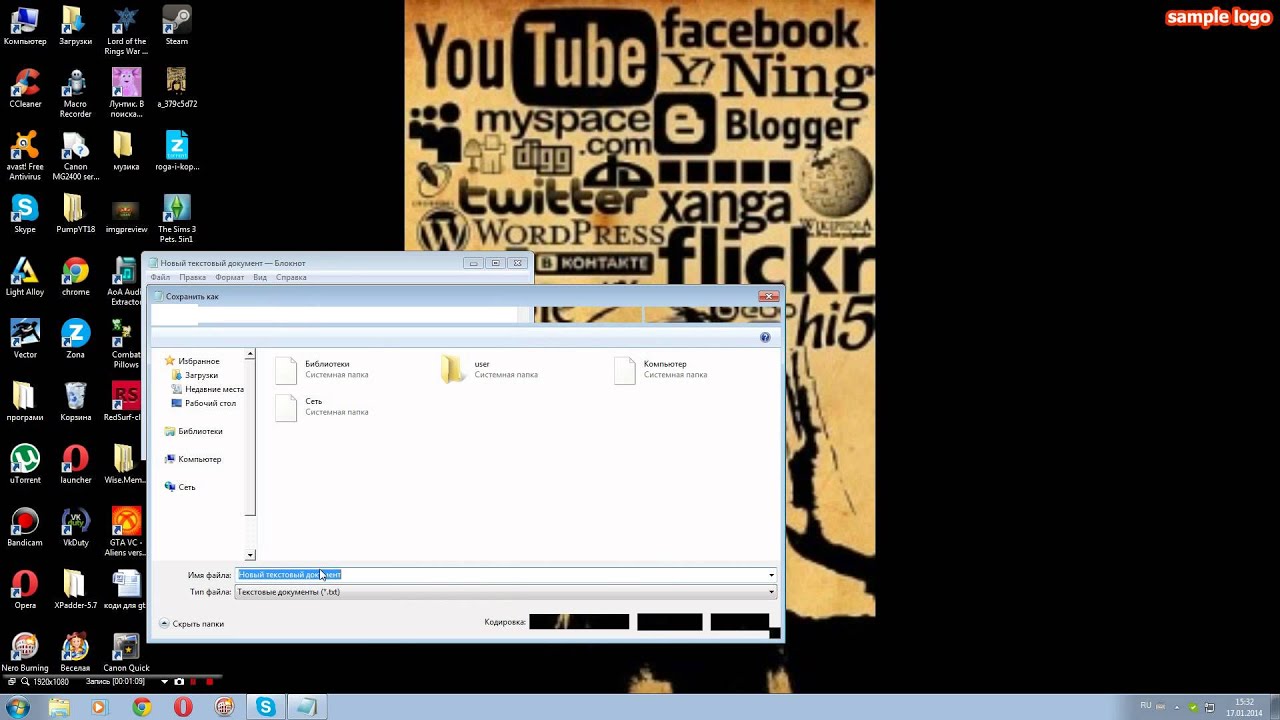The height and width of the screenshot is (720, 1280).
Task: Click the navigation pane scroll down arrow
Action: (x=250, y=555)
